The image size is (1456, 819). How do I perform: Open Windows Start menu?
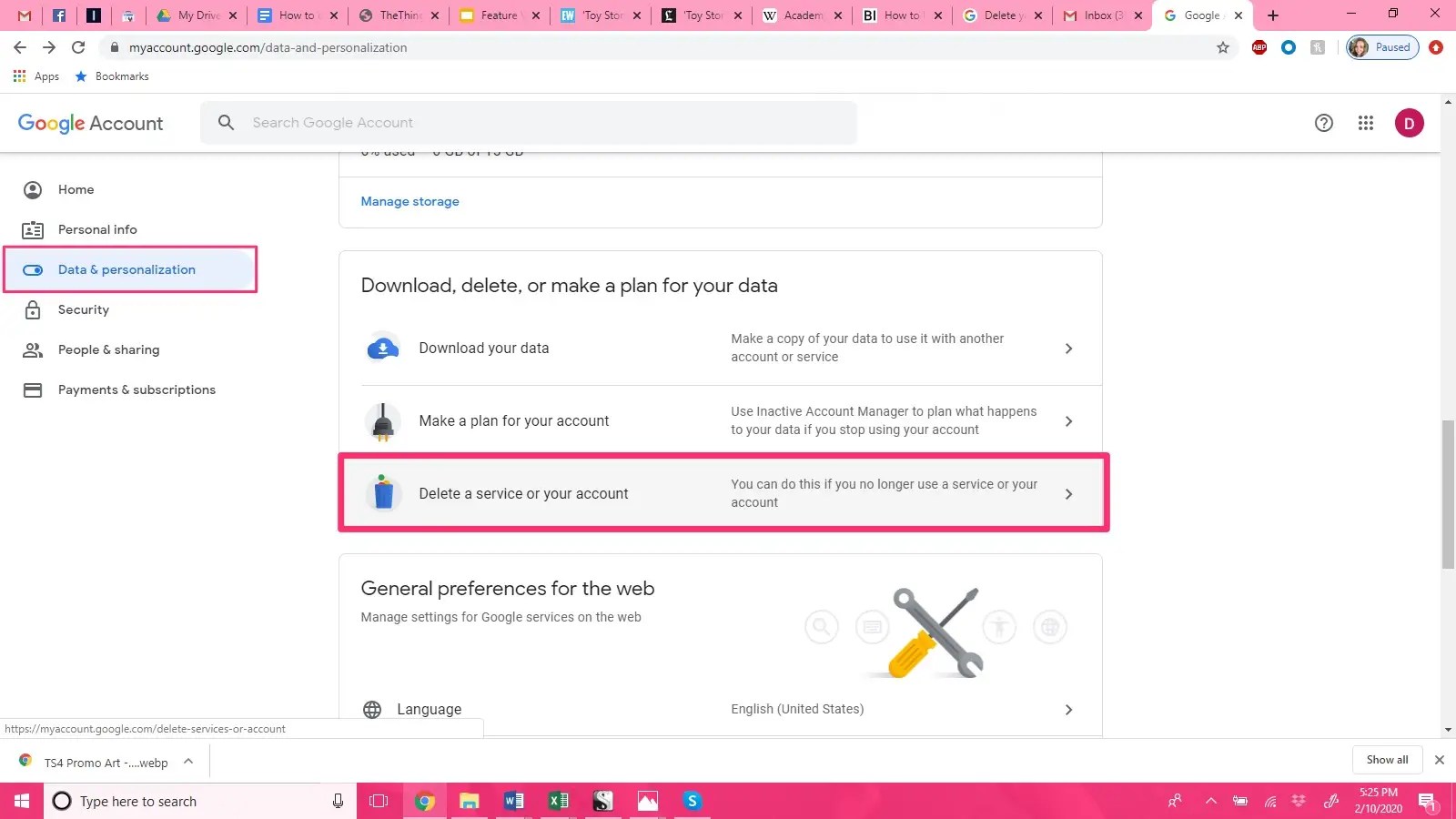click(22, 801)
